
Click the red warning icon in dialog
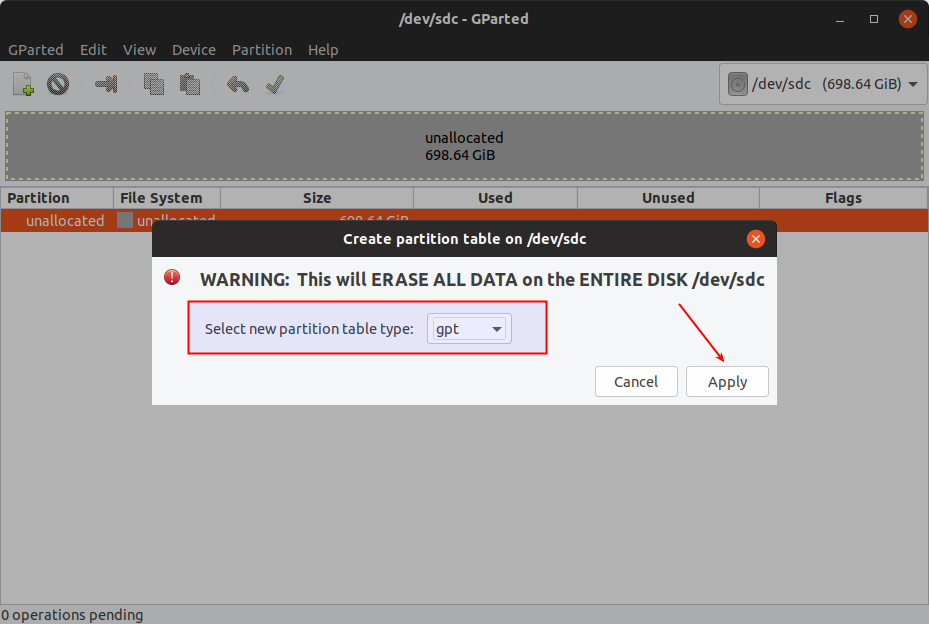(173, 277)
